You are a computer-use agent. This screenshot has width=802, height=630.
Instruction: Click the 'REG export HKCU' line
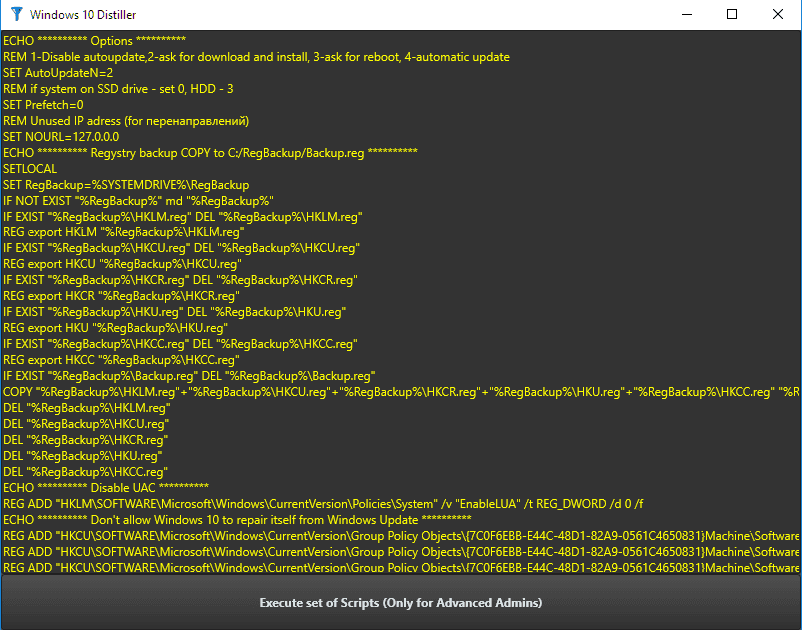click(122, 264)
